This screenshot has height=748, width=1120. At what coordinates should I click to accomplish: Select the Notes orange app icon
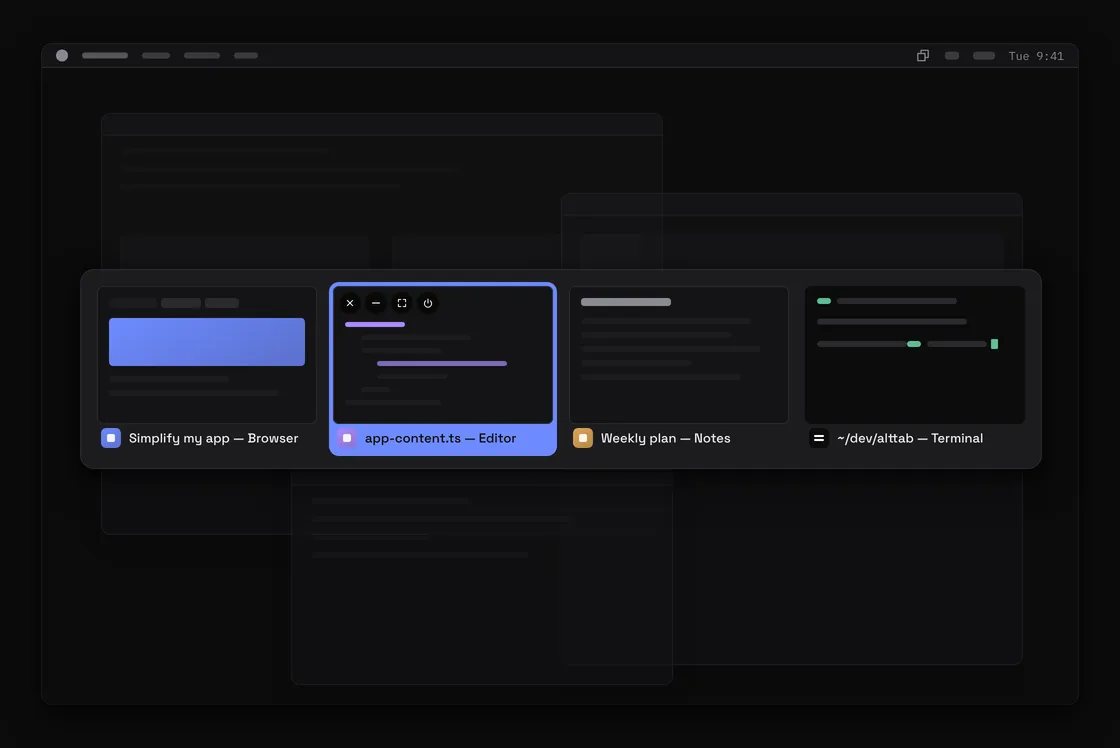point(583,438)
